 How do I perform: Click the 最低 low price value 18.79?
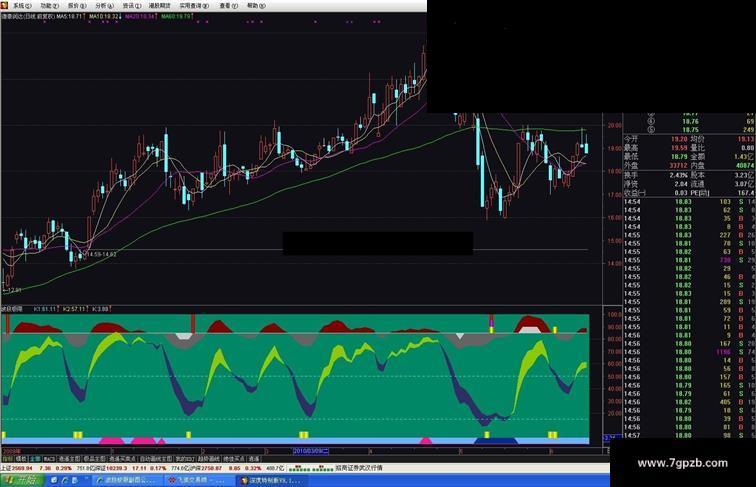(x=679, y=156)
